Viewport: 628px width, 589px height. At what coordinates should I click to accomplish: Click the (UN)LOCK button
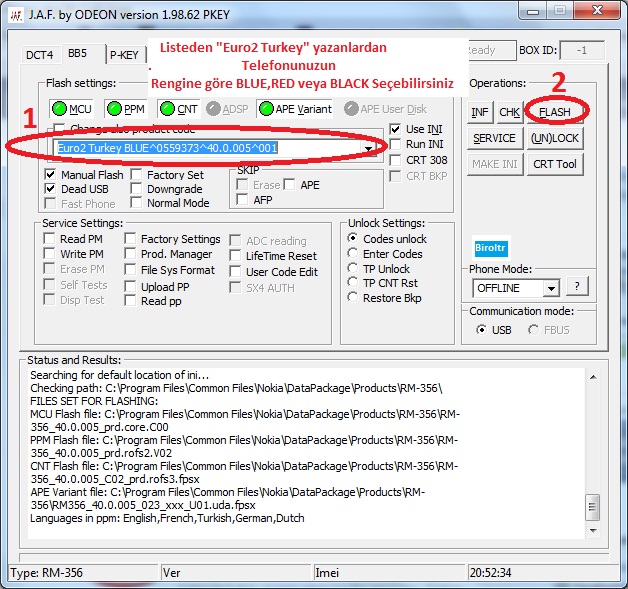click(555, 138)
